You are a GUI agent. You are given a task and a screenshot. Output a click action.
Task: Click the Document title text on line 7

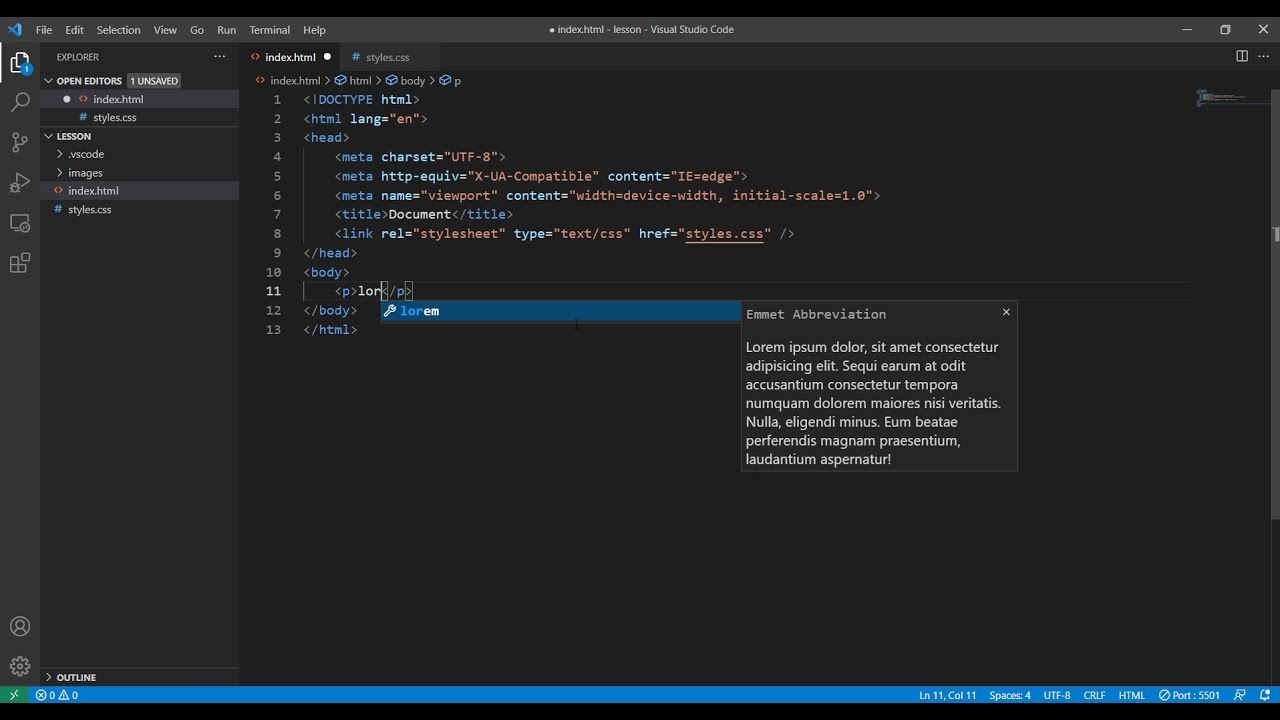click(419, 215)
